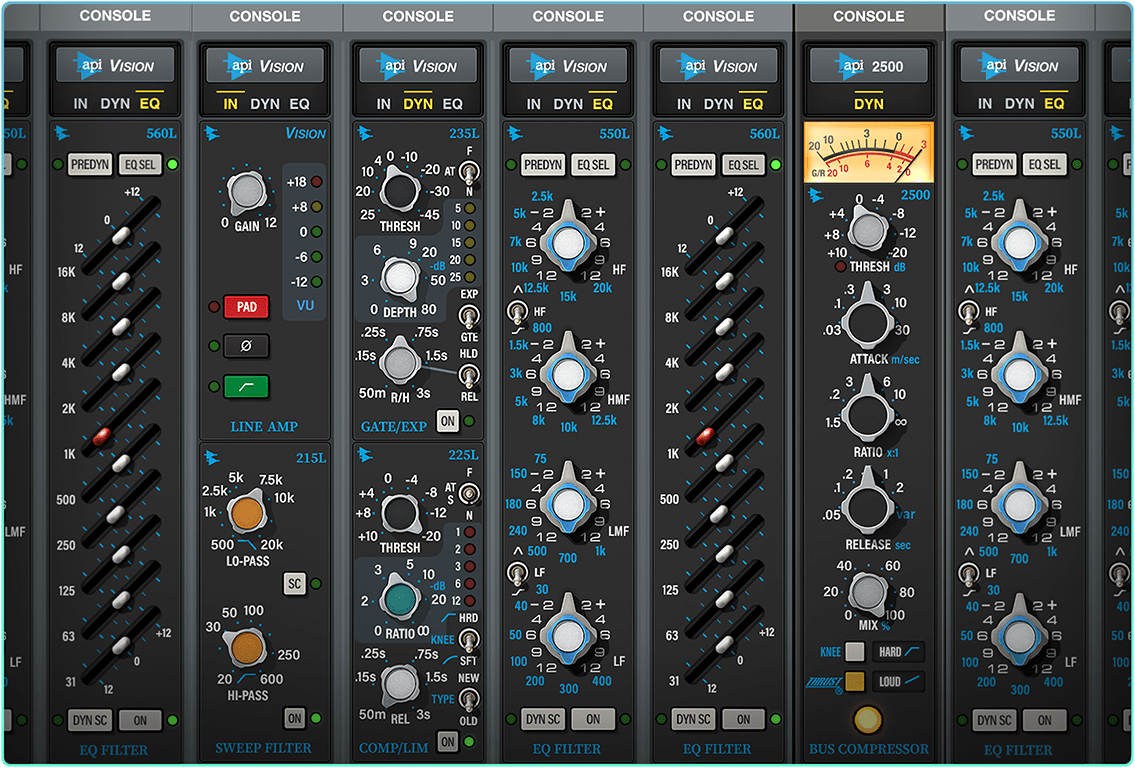Click the ATTACK knob on the 2500 compressor
The height and width of the screenshot is (768, 1135).
[x=867, y=321]
